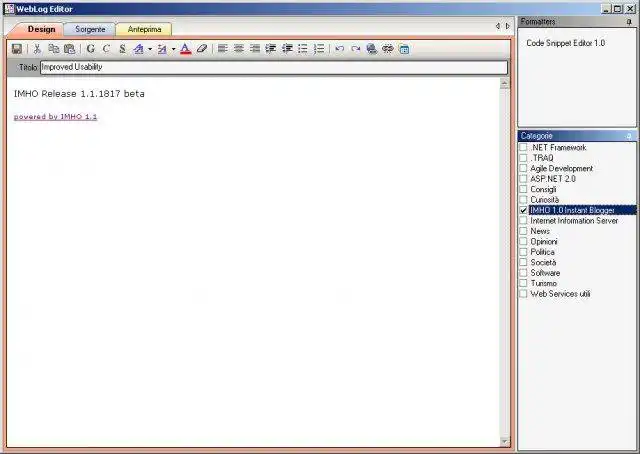Image resolution: width=640 pixels, height=454 pixels.
Task: Click the Copy icon in toolbar
Action: (x=53, y=49)
